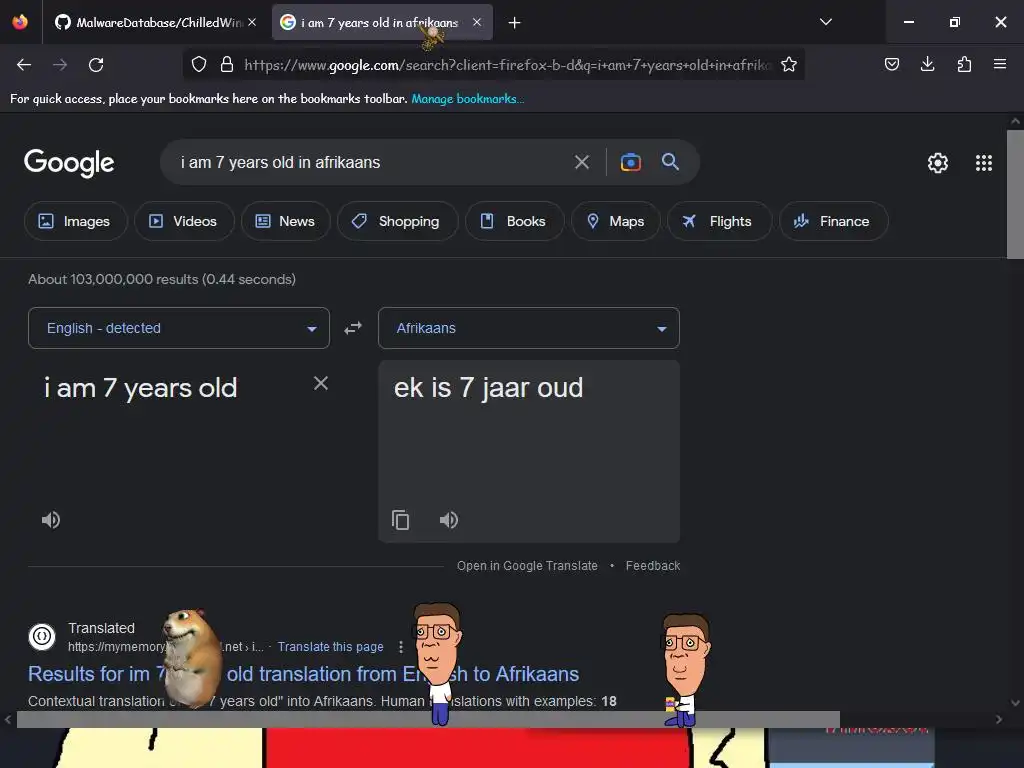Open the Google apps grid
The width and height of the screenshot is (1024, 768).
[x=984, y=163]
